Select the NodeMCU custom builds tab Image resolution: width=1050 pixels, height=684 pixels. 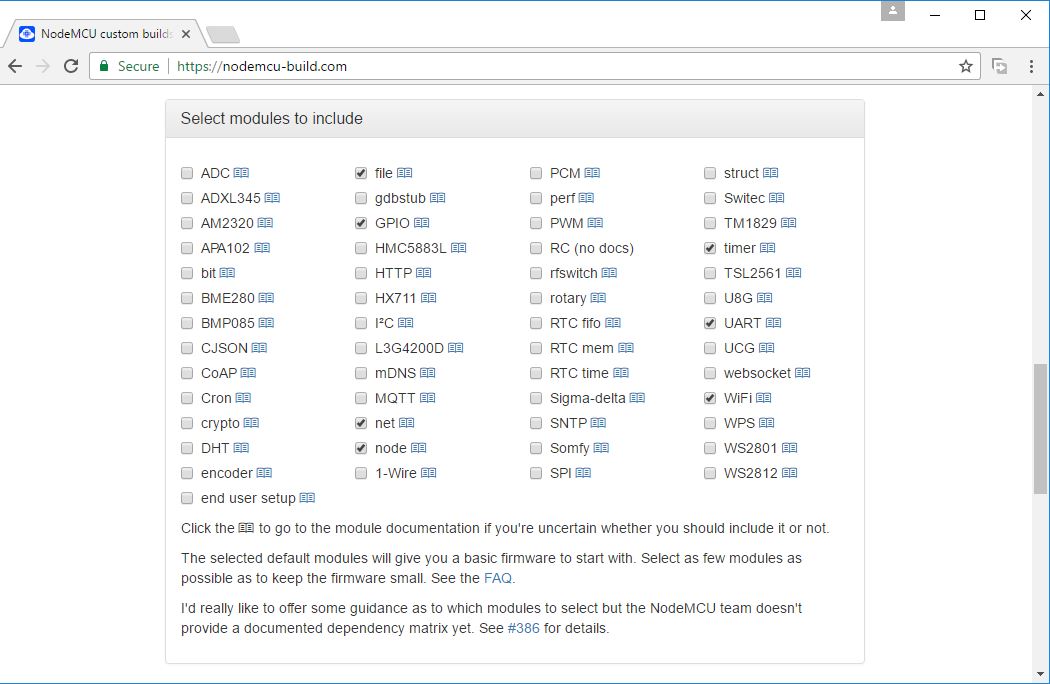pos(105,33)
